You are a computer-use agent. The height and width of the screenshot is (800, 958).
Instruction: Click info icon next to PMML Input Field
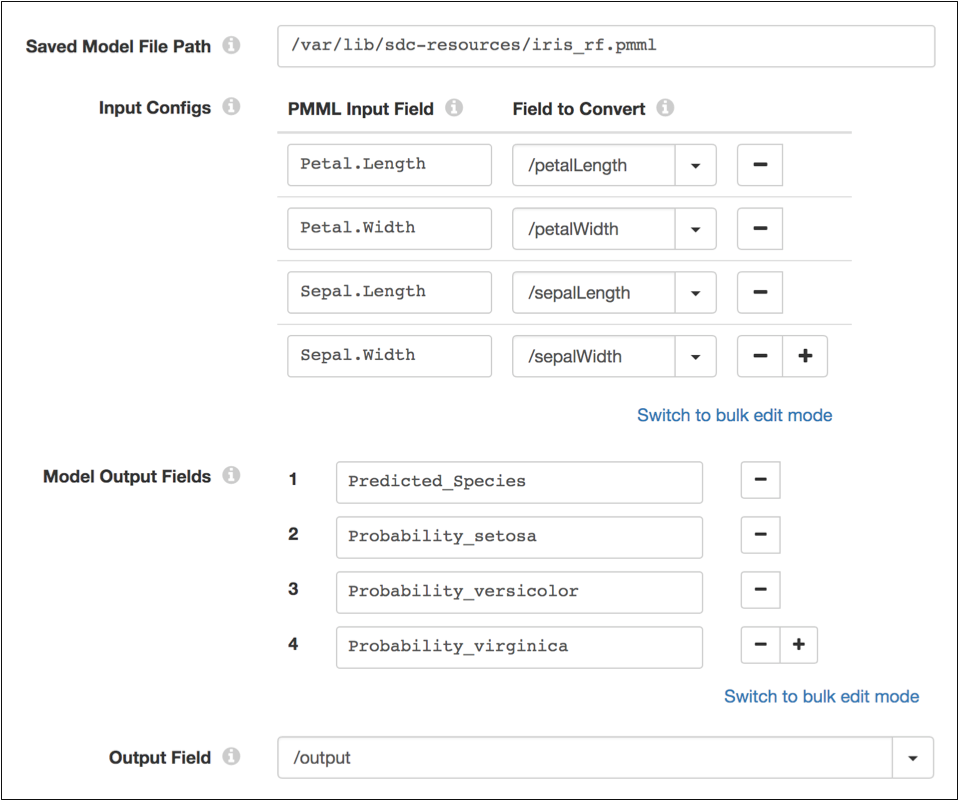(454, 108)
